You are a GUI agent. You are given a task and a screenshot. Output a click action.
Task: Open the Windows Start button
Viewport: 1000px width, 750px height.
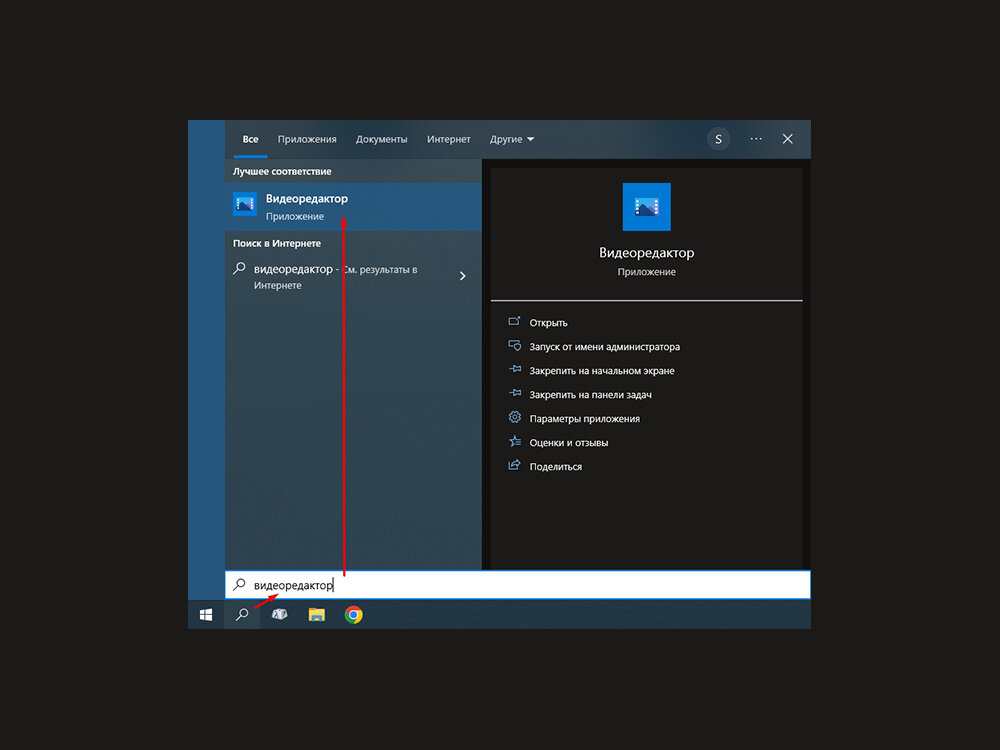coord(206,614)
